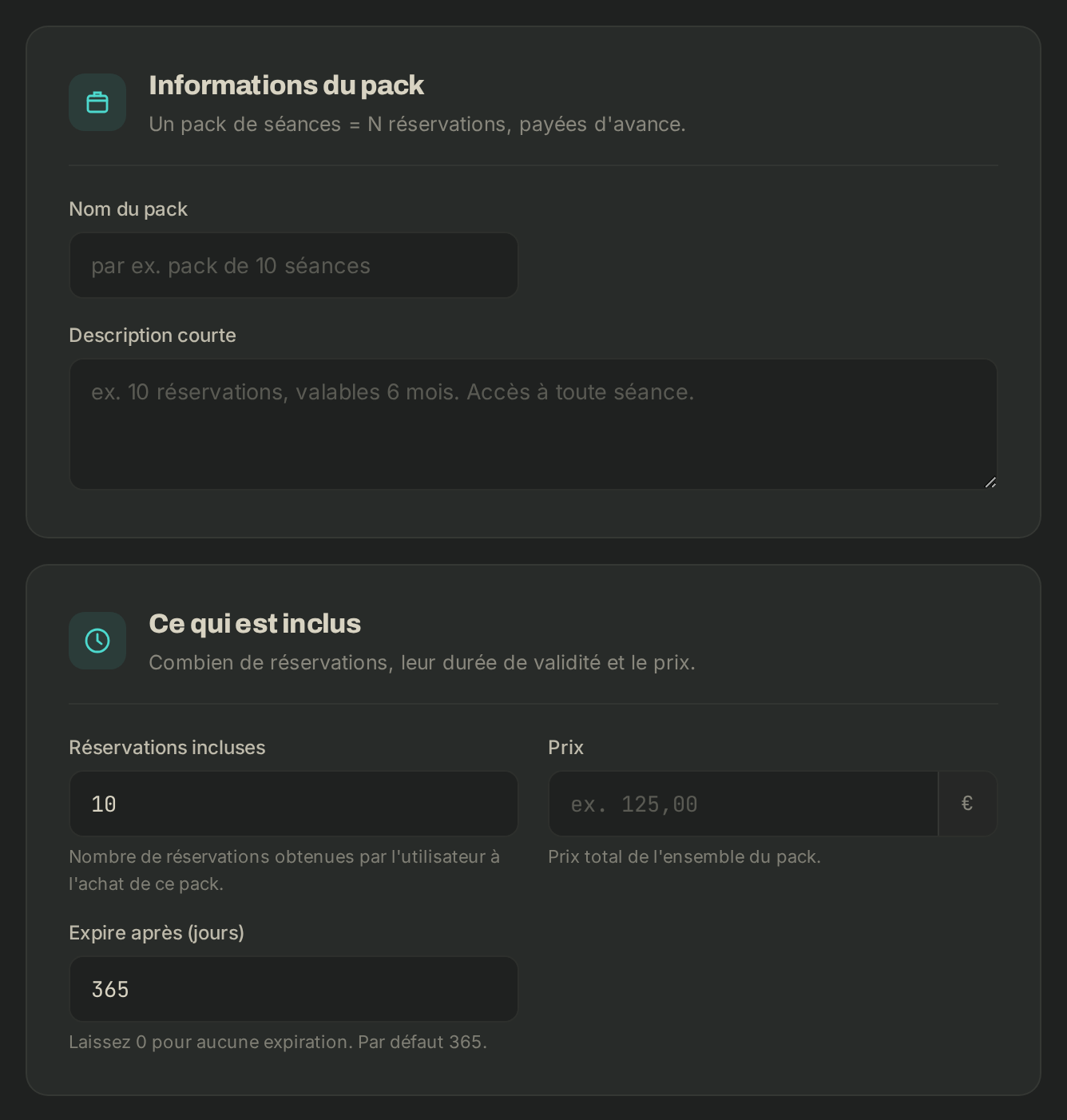
Task: Click the textarea resize handle in Description courte
Action: click(990, 482)
